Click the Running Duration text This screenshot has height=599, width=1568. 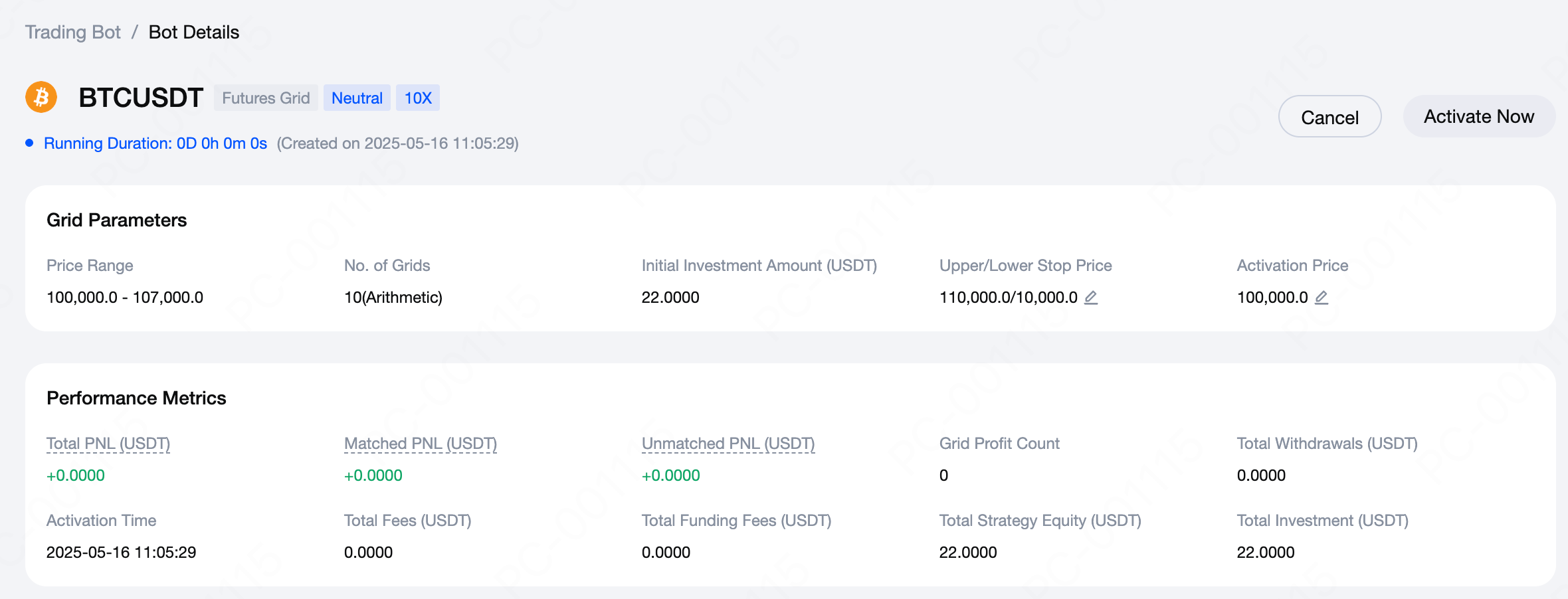pos(155,143)
